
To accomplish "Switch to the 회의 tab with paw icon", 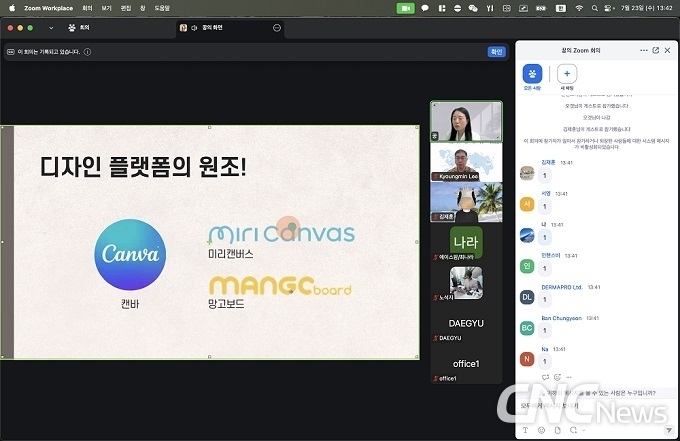I will pos(79,28).
